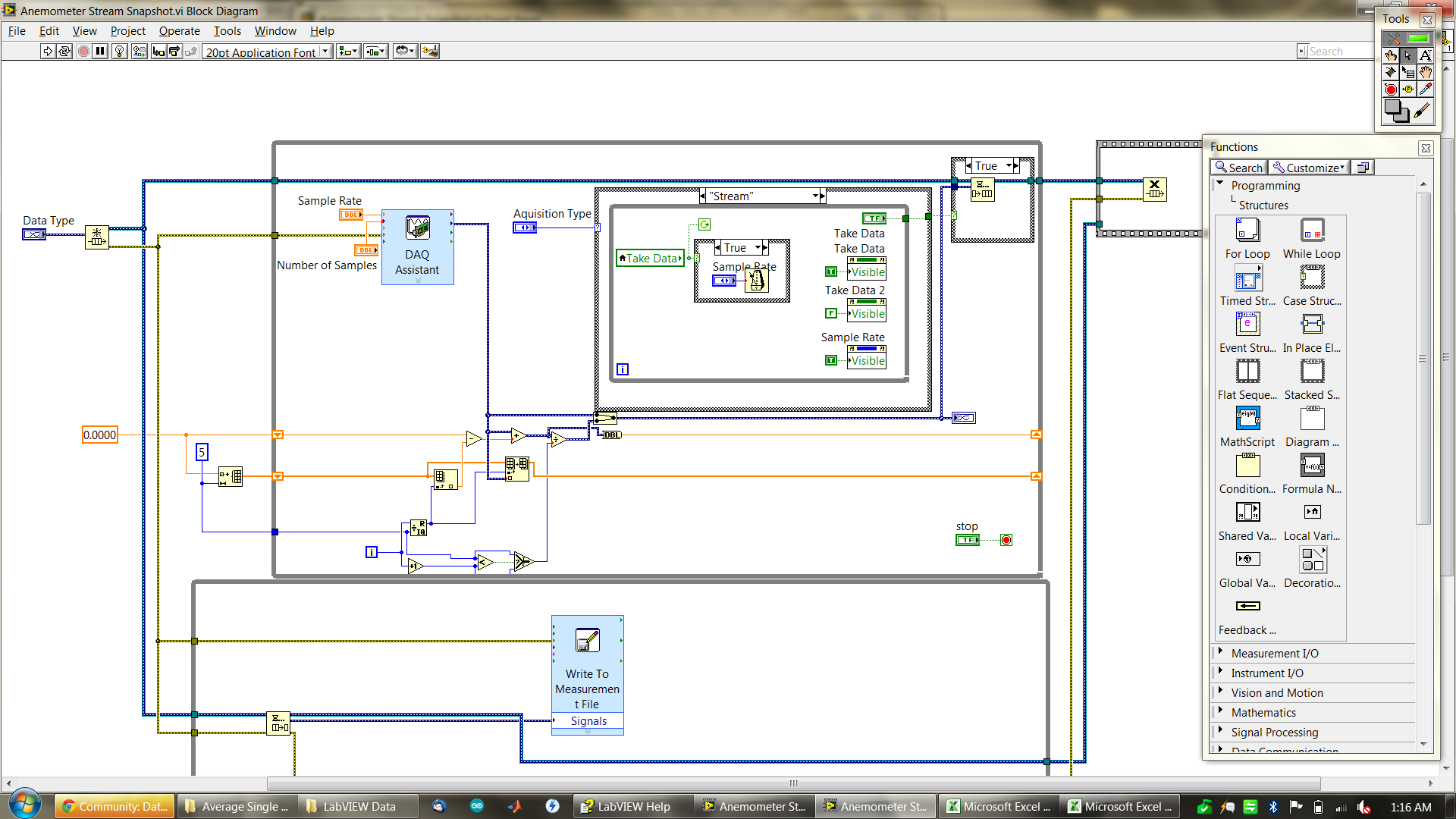The width and height of the screenshot is (1456, 819).
Task: Click the Abort Execution button
Action: 83,52
